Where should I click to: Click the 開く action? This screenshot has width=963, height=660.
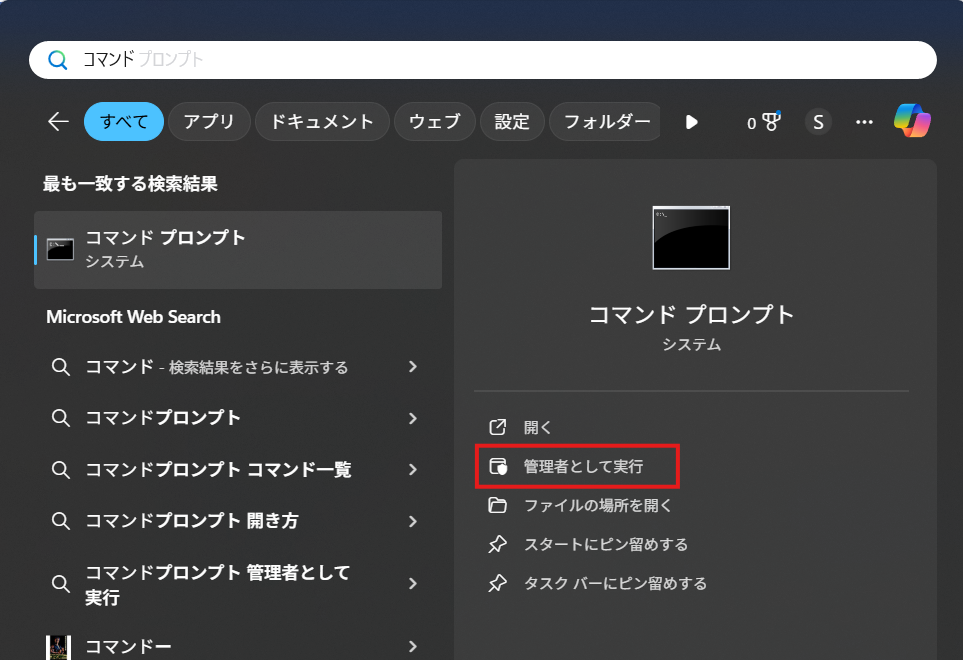click(x=537, y=427)
